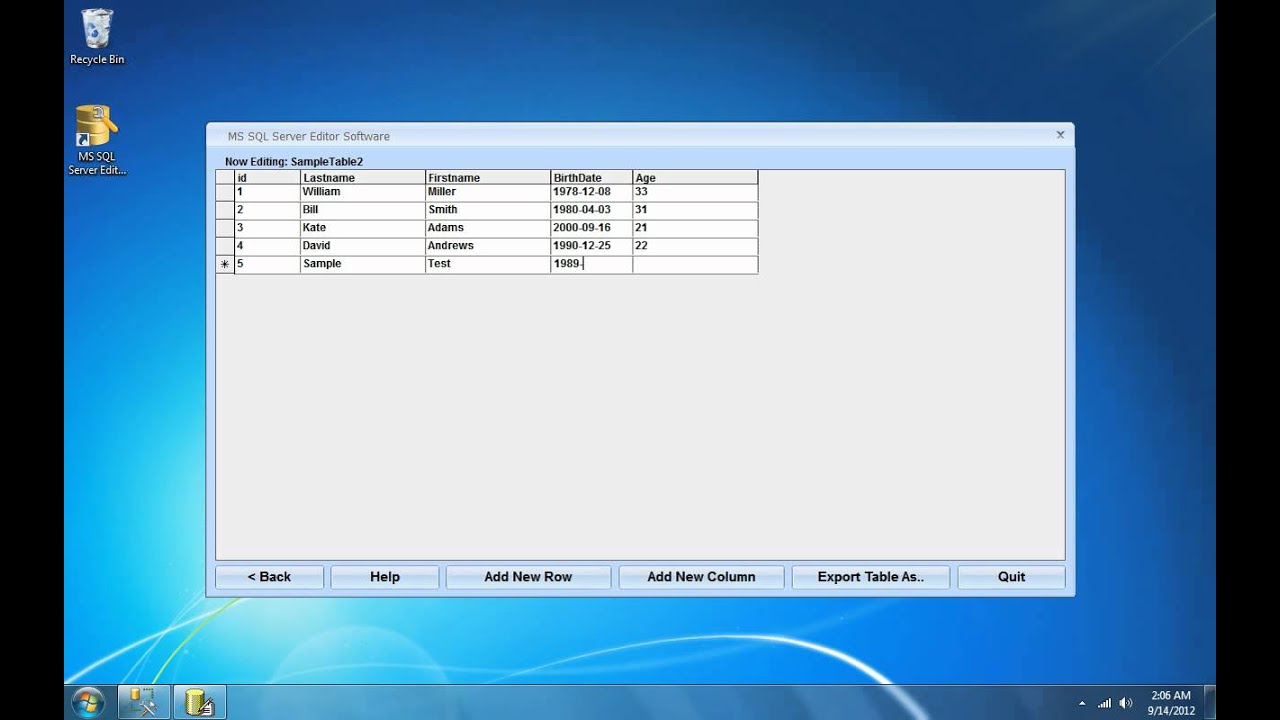Click the asterisk row header of row 5
The width and height of the screenshot is (1280, 720).
(x=225, y=264)
